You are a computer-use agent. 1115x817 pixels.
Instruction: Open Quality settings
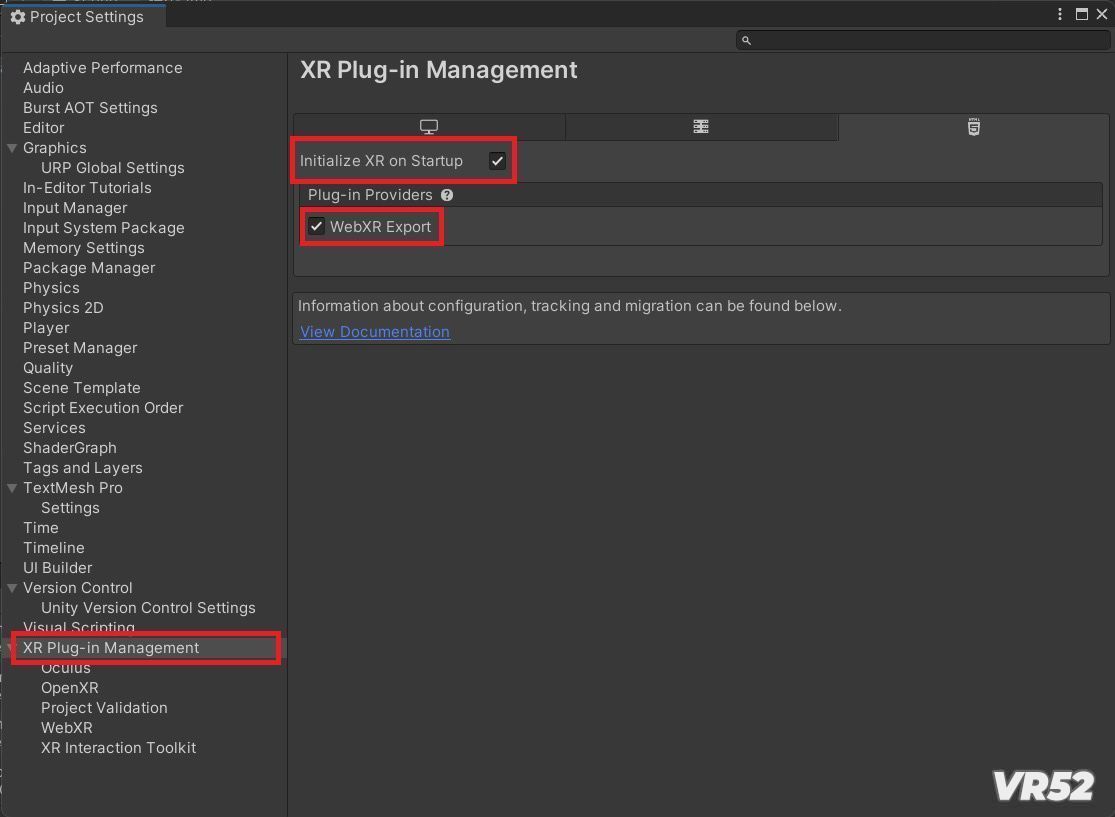48,368
